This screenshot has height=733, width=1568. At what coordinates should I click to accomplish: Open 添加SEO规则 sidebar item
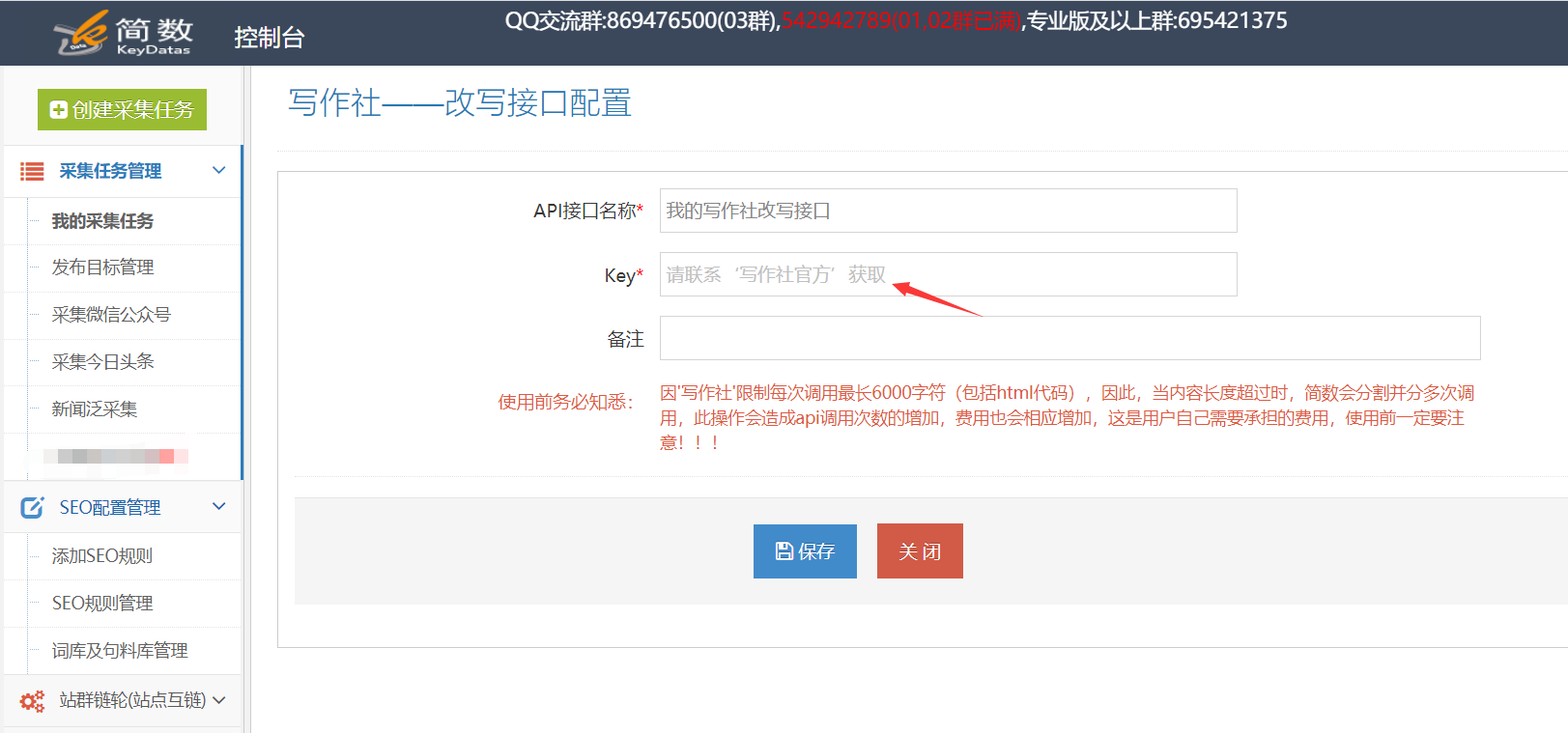click(102, 556)
